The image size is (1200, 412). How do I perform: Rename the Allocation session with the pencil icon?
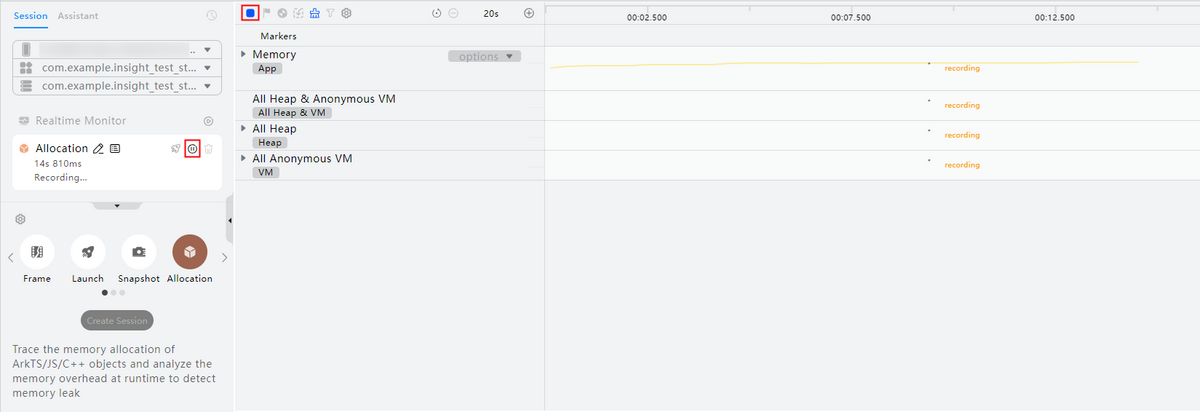coord(98,149)
